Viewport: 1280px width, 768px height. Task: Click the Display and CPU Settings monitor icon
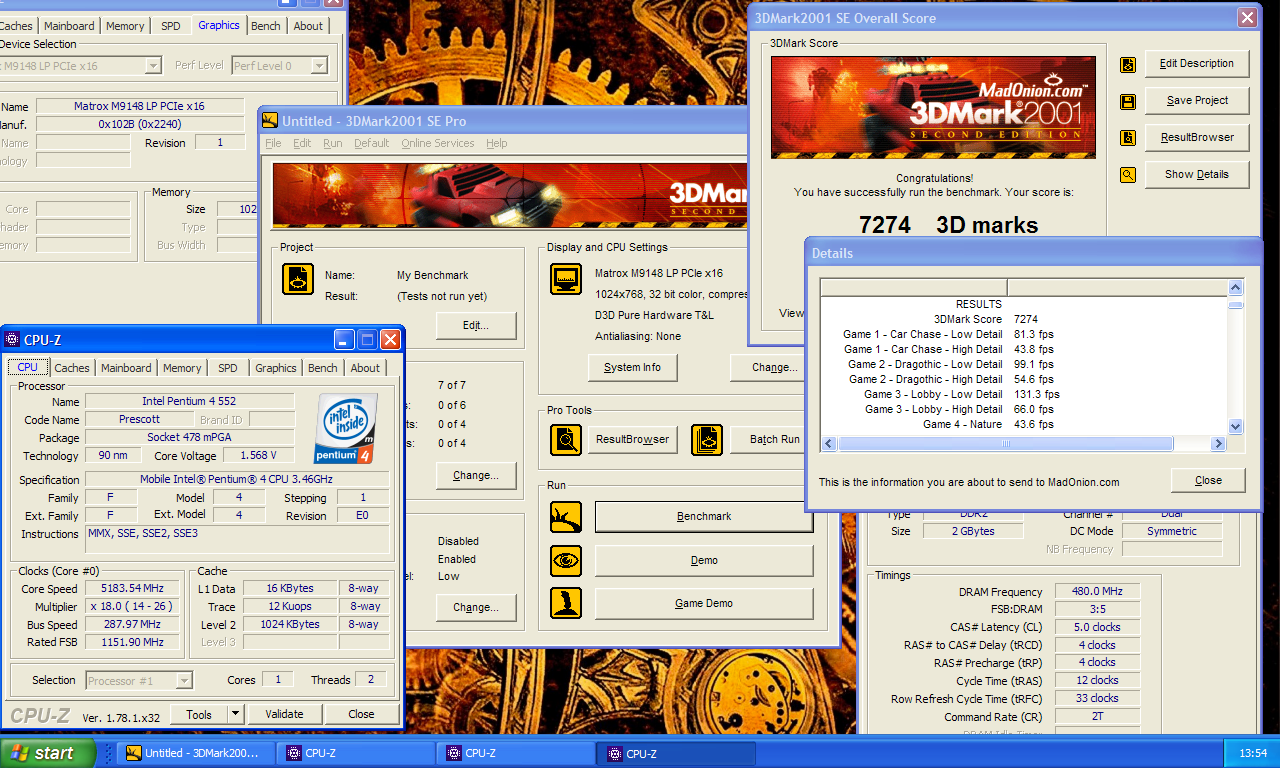point(566,279)
